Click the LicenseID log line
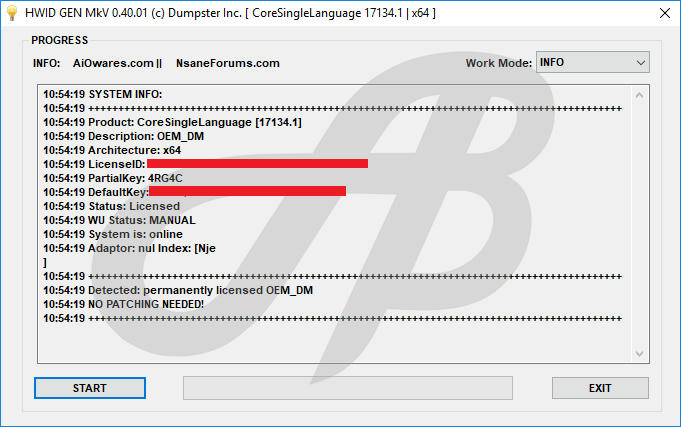 [205, 164]
